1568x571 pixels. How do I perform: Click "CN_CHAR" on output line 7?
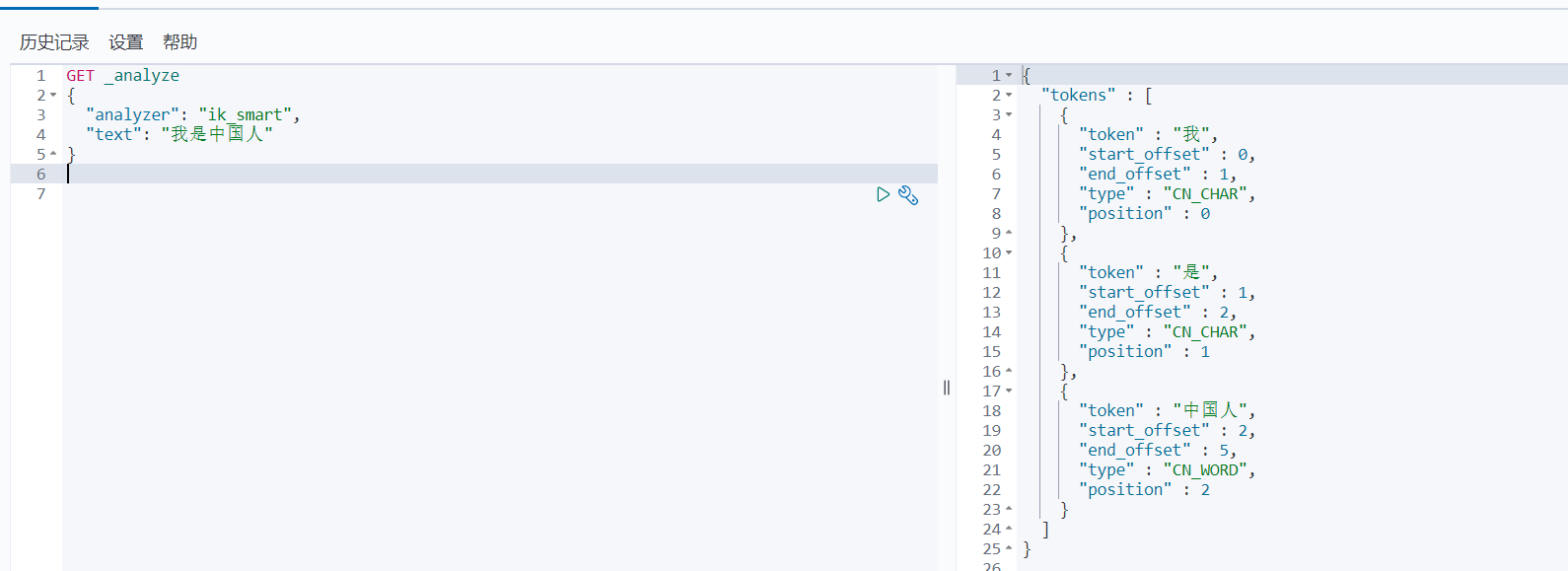pos(1205,193)
